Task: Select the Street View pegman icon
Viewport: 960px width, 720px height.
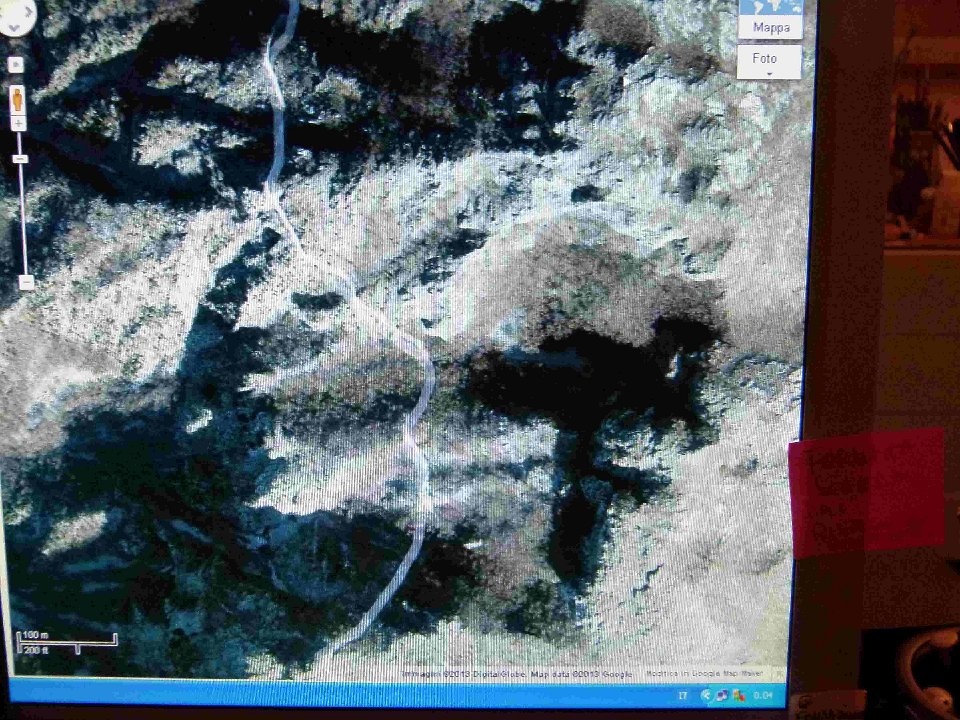Action: 18,100
